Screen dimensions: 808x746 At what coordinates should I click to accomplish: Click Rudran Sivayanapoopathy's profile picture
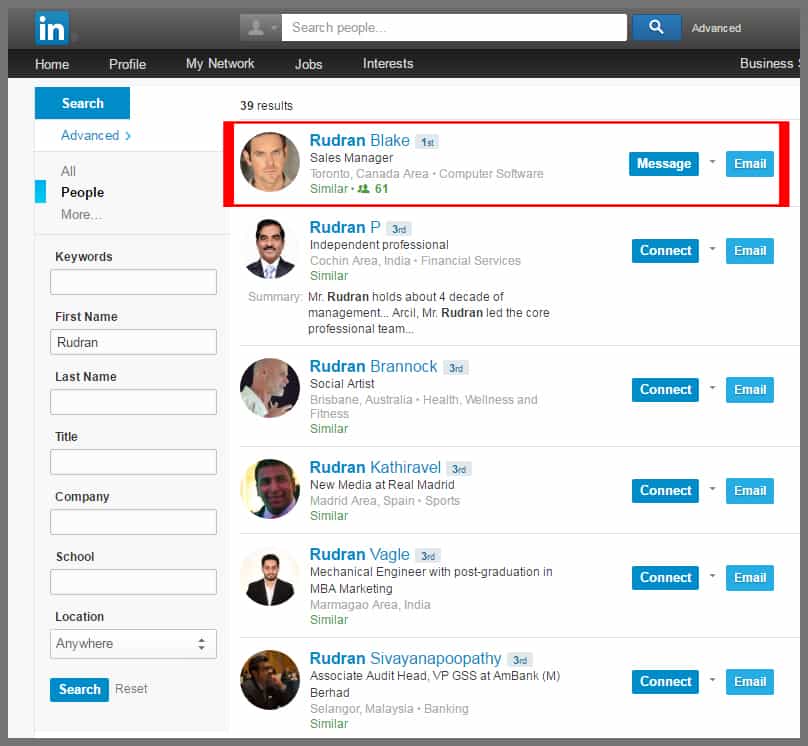(x=270, y=680)
